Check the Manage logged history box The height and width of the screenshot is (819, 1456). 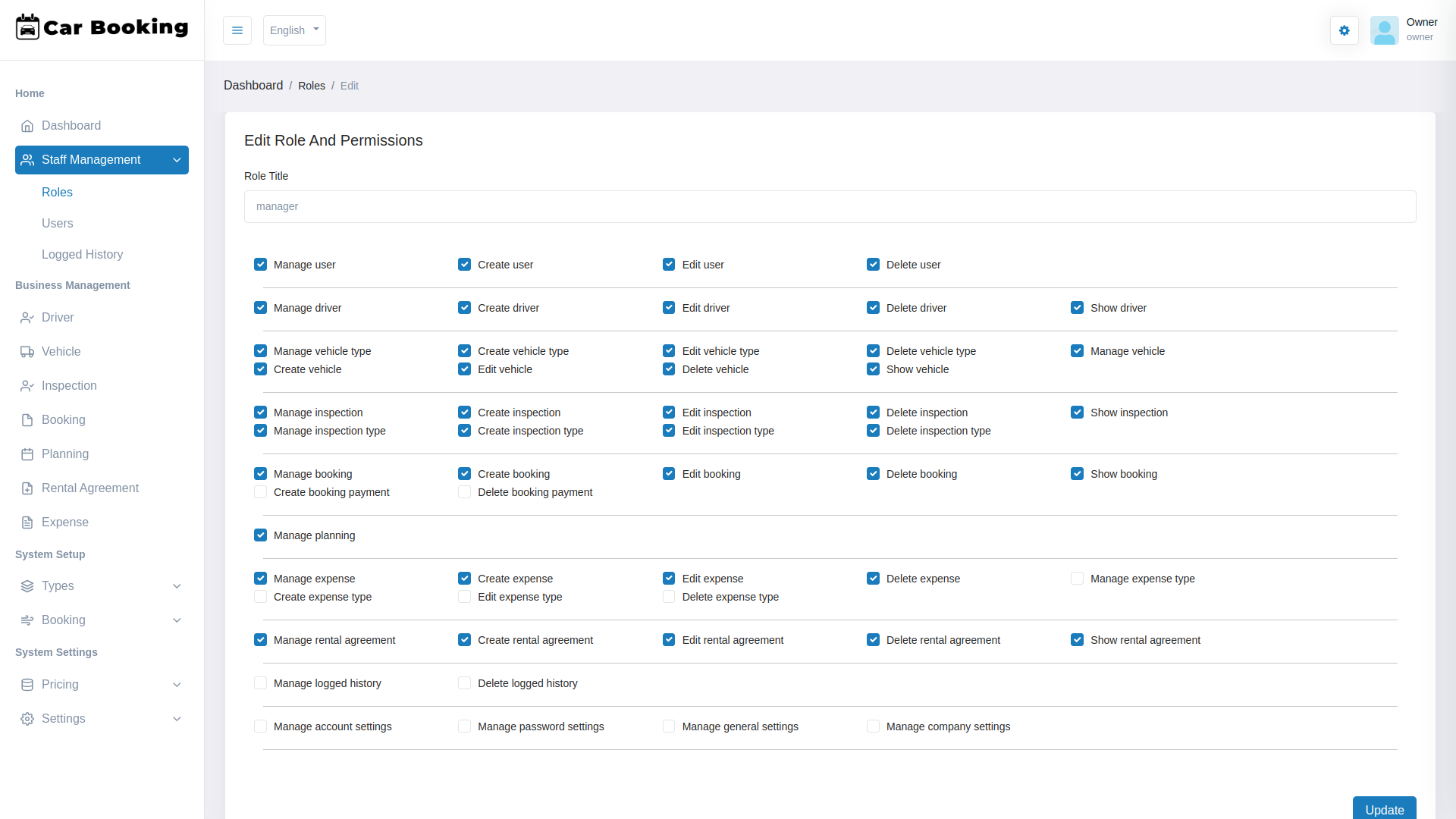260,683
